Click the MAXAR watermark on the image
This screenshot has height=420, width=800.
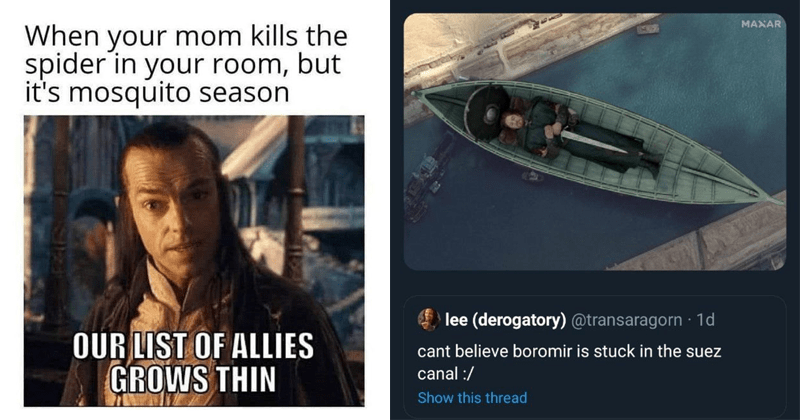tap(761, 24)
